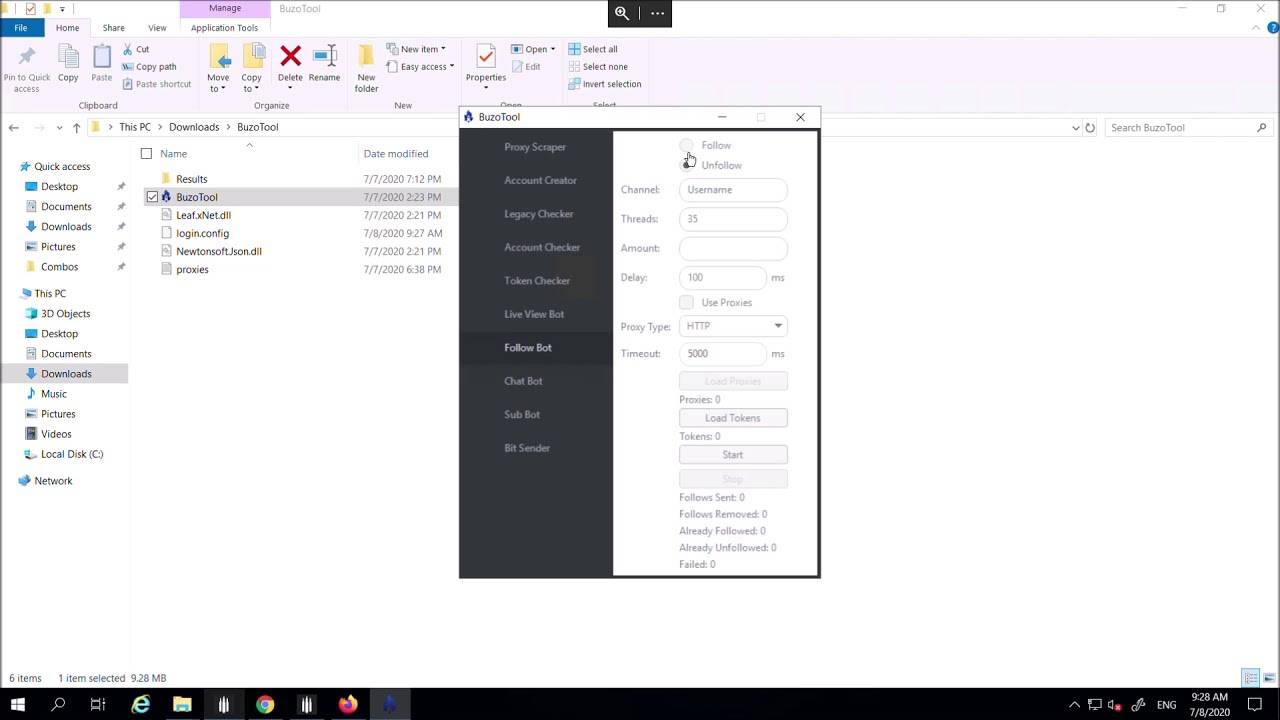
Task: Switch to the Share ribbon tab
Action: pos(113,28)
